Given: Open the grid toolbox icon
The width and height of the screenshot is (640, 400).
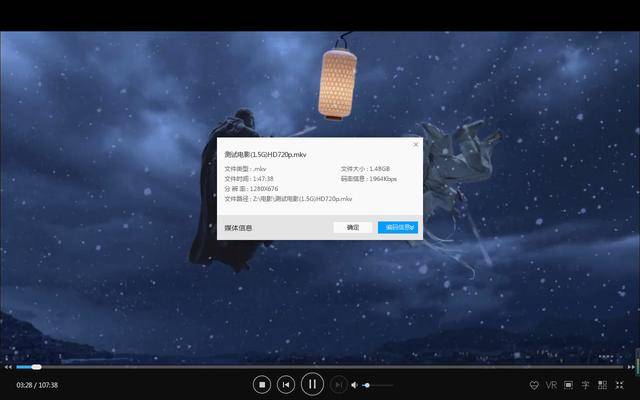Looking at the screenshot, I should 602,385.
